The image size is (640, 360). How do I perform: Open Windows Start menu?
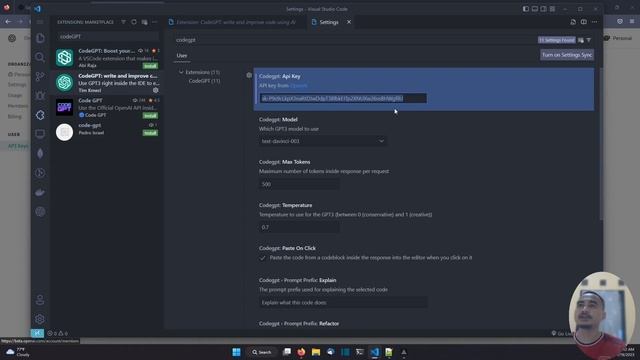click(236, 352)
